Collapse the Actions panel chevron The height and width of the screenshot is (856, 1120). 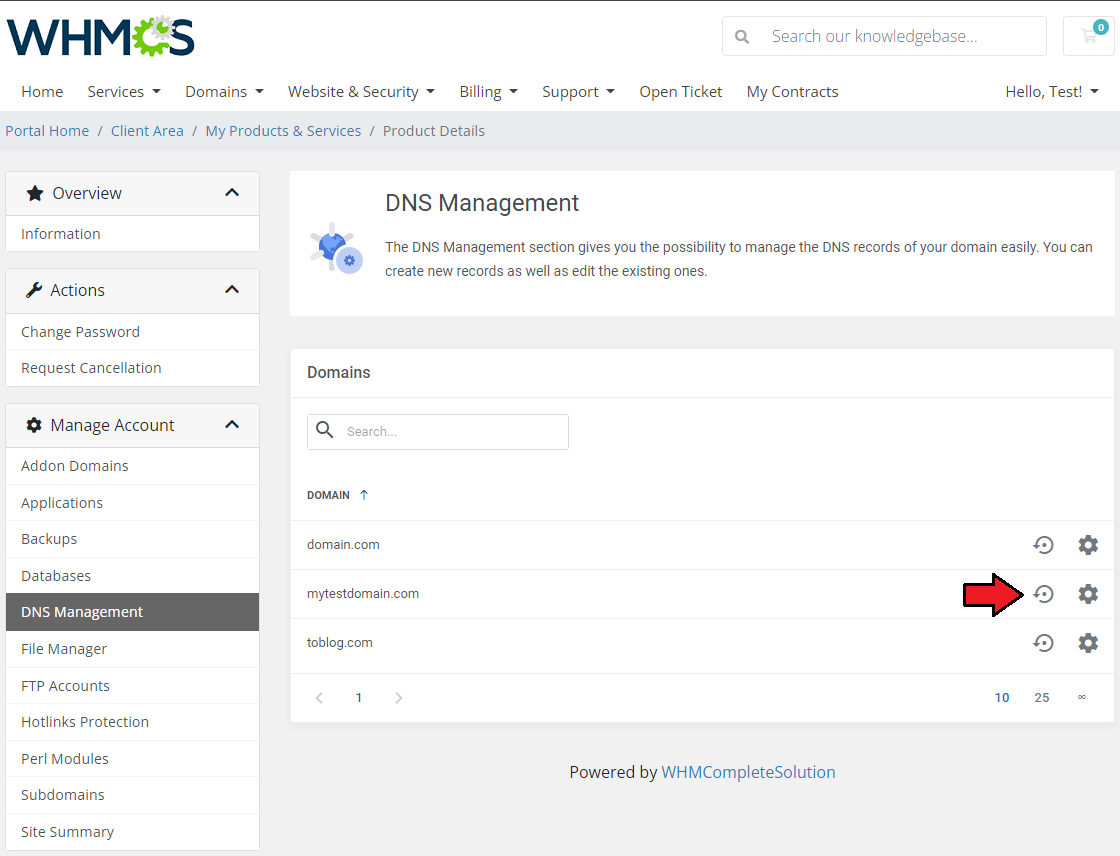[x=232, y=290]
